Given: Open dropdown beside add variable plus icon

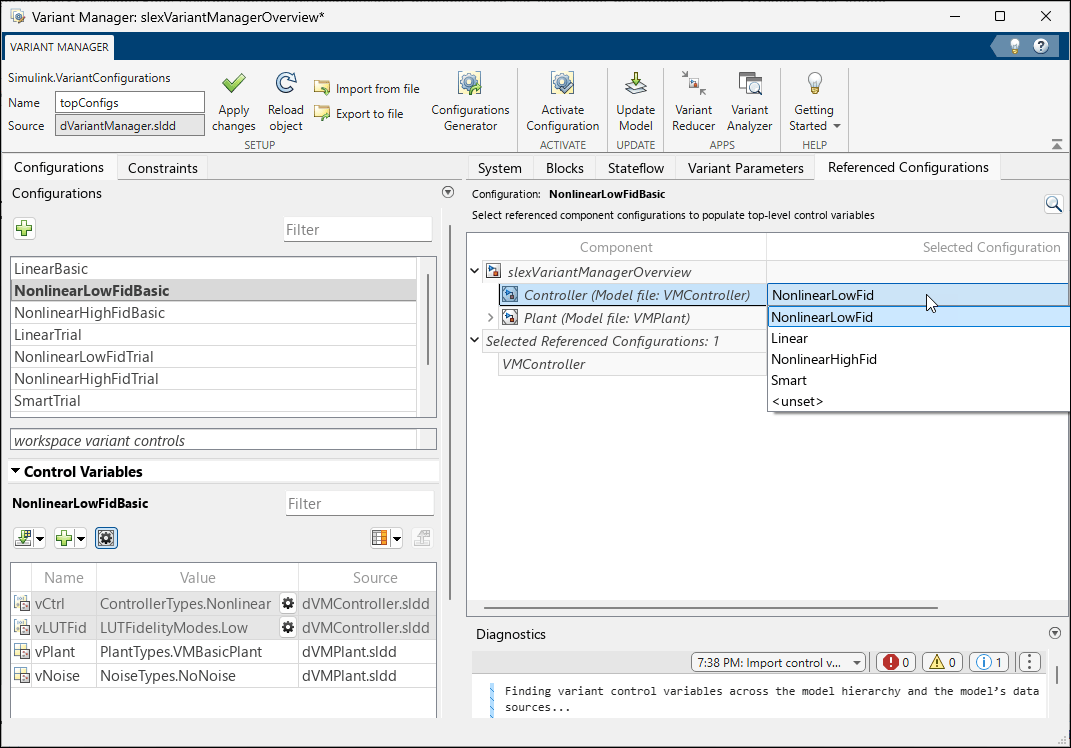Looking at the screenshot, I should click(81, 538).
